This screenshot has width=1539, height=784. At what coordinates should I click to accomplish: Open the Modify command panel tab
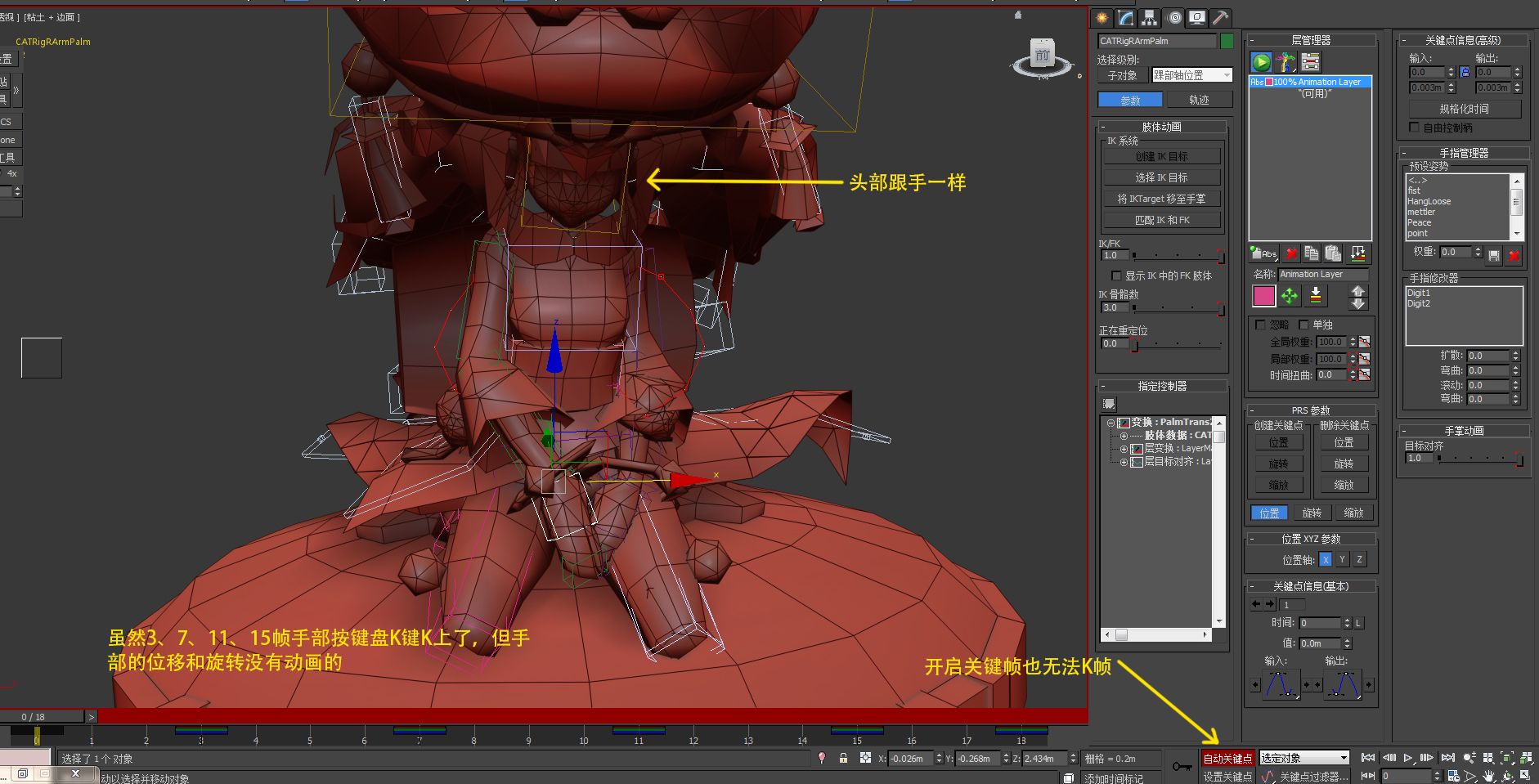[x=1127, y=18]
